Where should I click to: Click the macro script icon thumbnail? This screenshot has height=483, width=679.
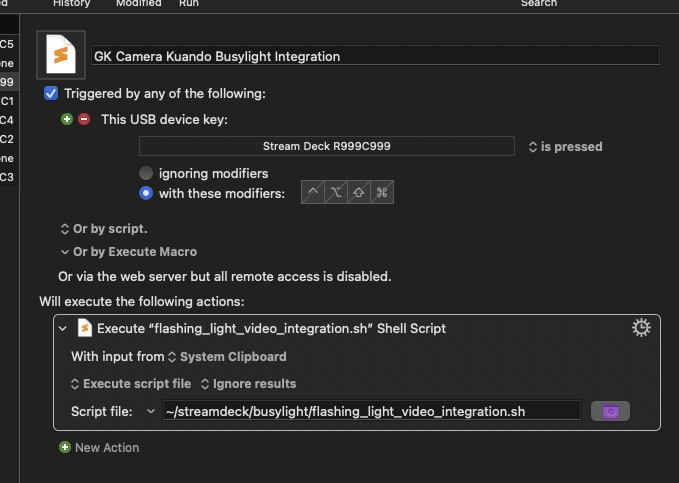click(x=61, y=55)
